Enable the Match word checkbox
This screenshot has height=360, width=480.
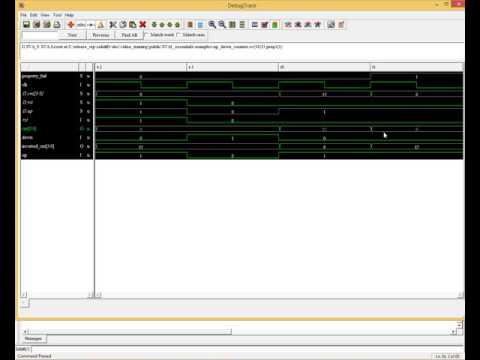pos(146,35)
